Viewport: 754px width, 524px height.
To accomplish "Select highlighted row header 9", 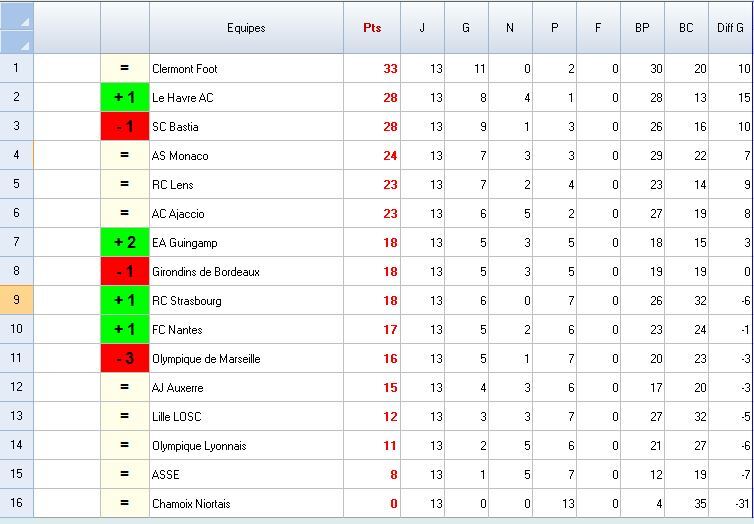I will pyautogui.click(x=17, y=301).
